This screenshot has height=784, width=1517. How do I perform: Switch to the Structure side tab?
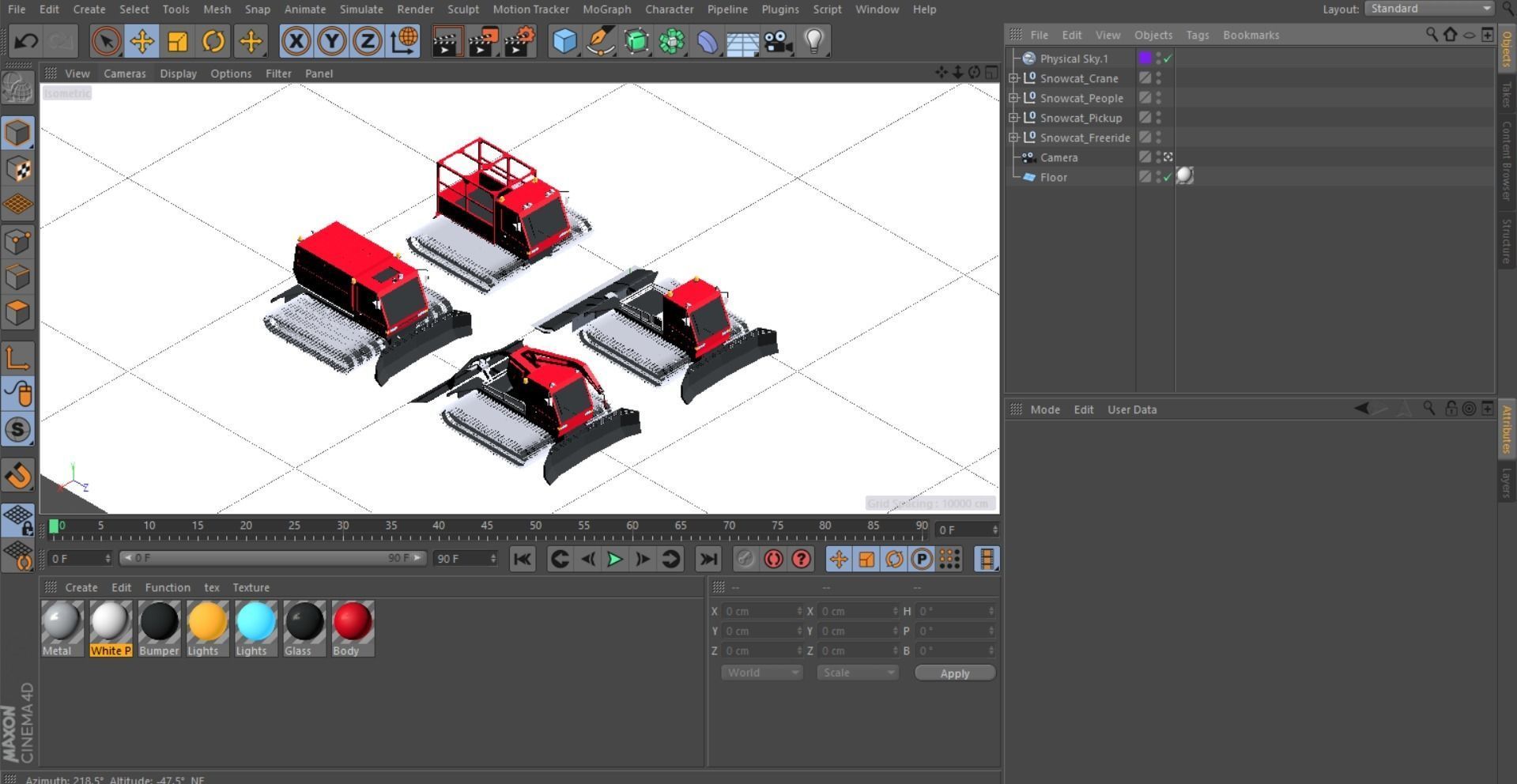1507,241
